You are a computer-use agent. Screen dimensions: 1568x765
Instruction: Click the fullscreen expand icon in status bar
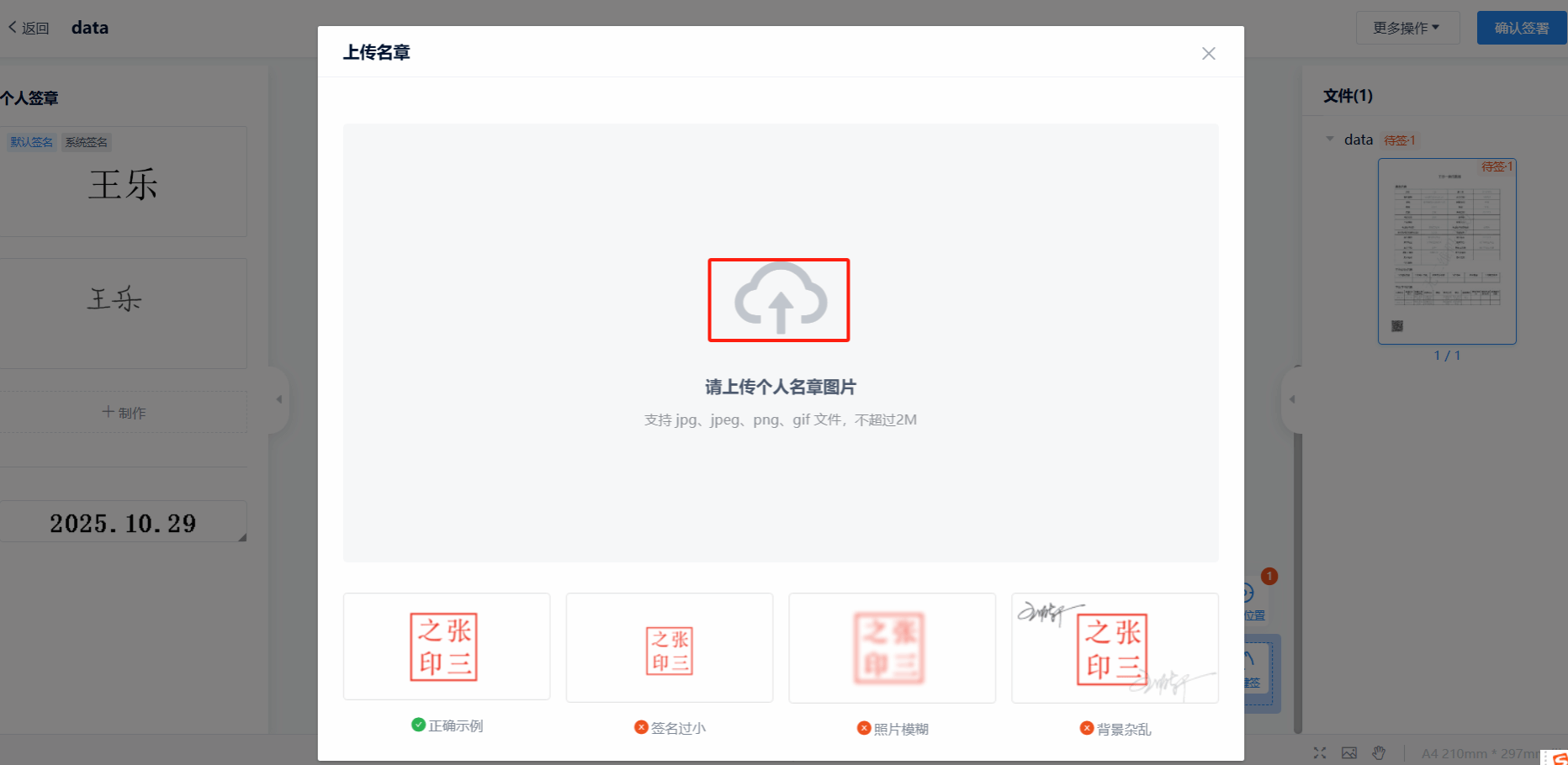[1320, 753]
